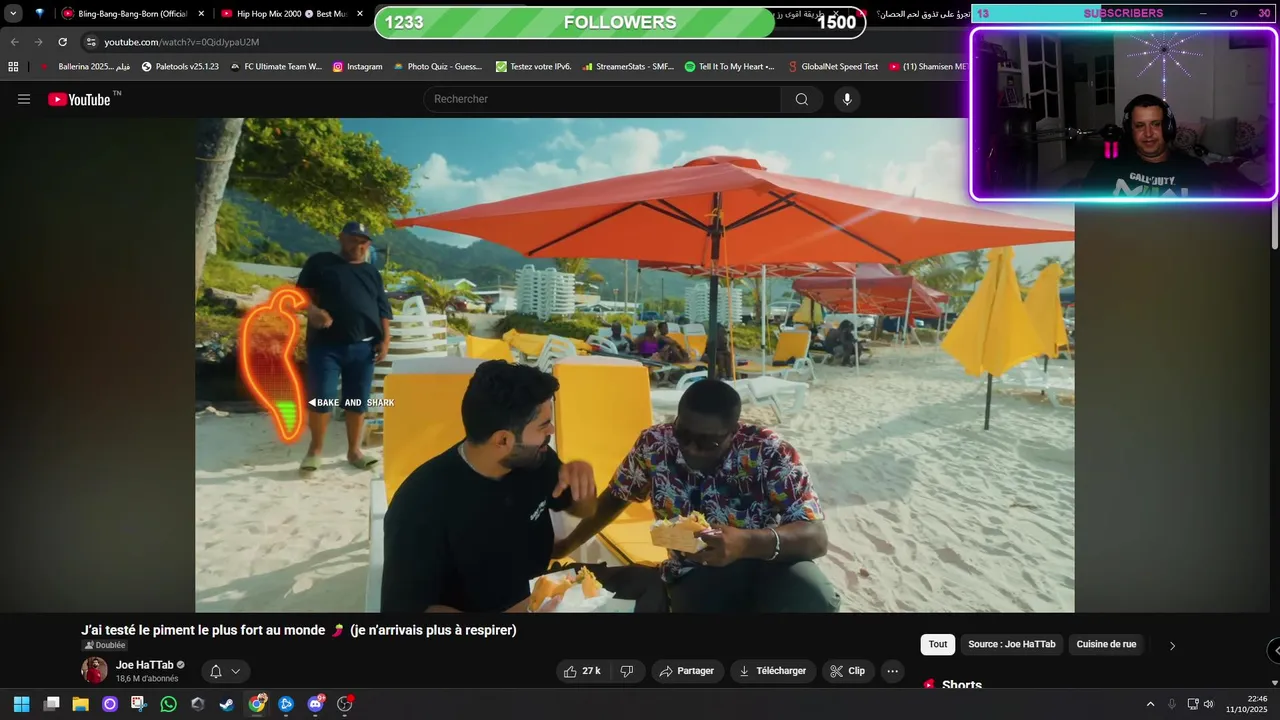Download the video with Télécharger
This screenshot has height=720, width=1280.
click(x=773, y=671)
